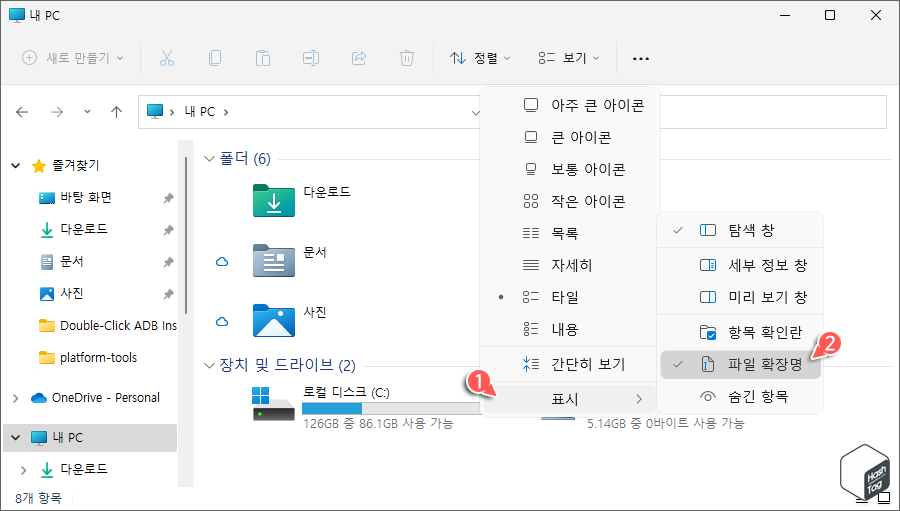This screenshot has width=900, height=511.
Task: Collapse the 폴더 (6) group
Action: 209,158
